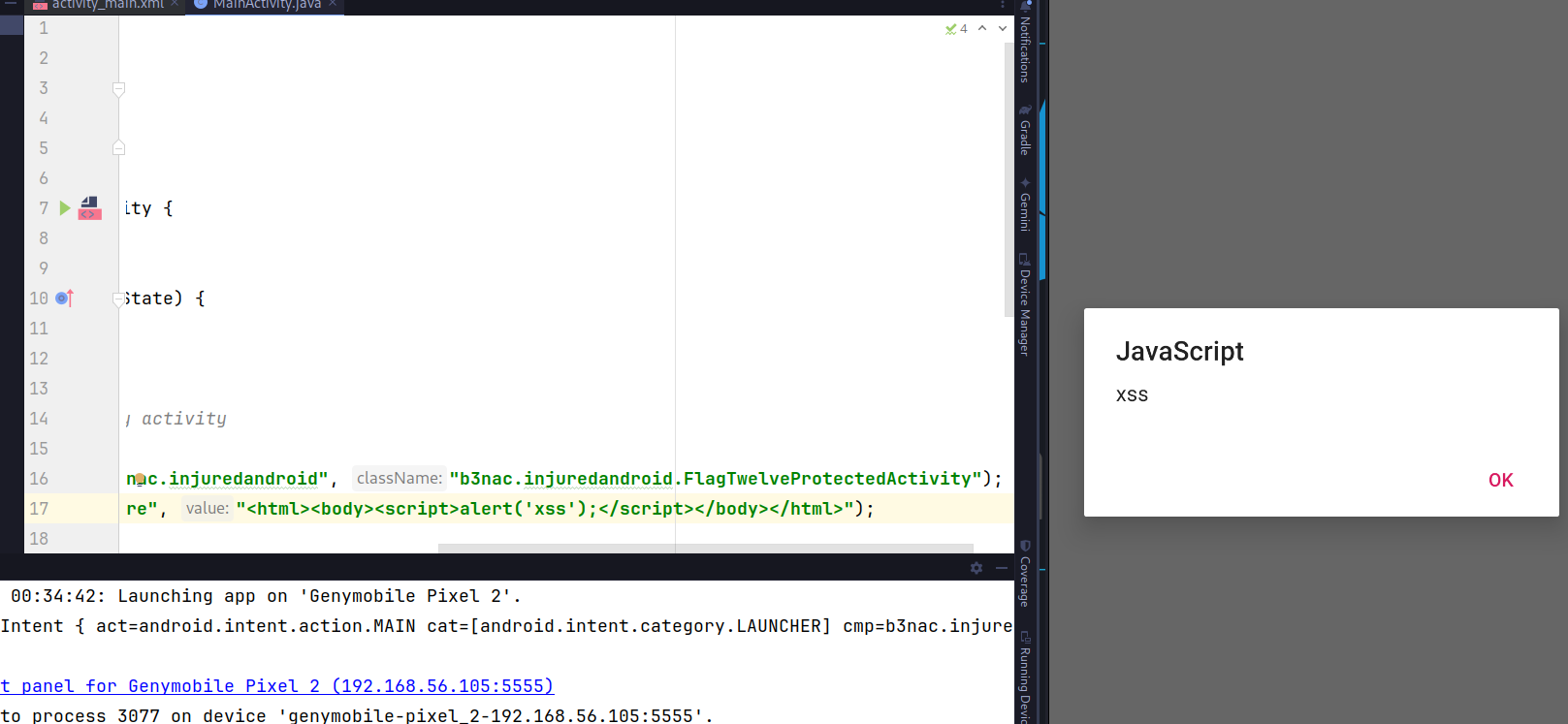Switch to the MainActivity.java editor tab
The height and width of the screenshot is (724, 1568).
pyautogui.click(x=267, y=5)
